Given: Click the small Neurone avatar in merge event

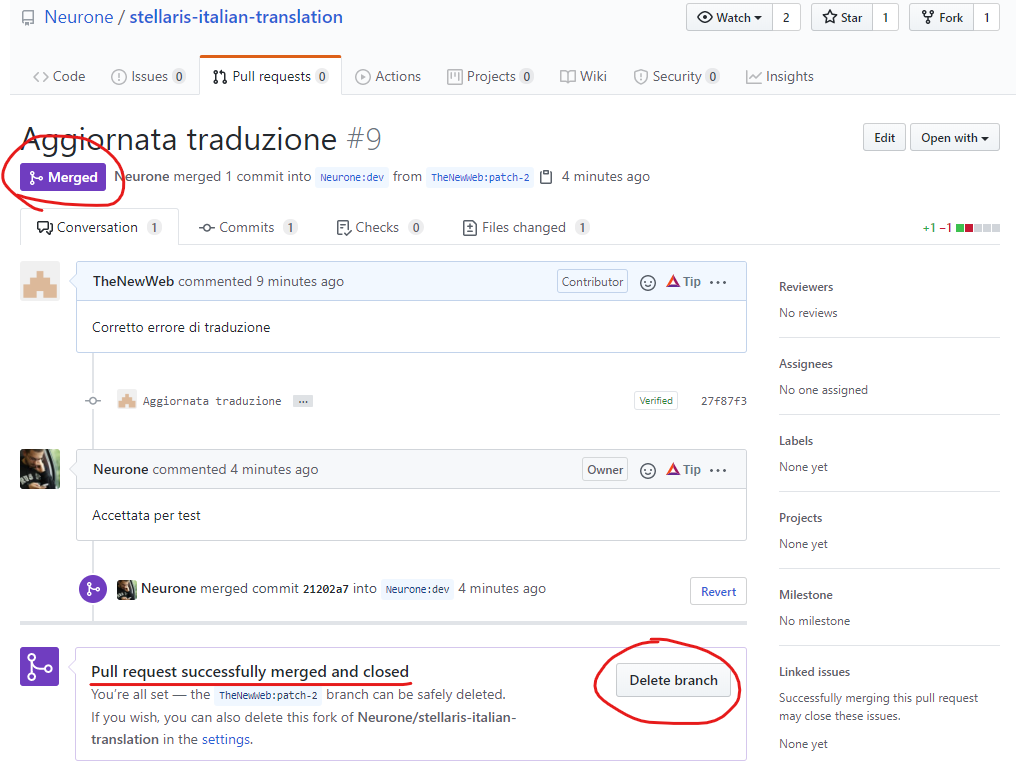Looking at the screenshot, I should coord(126,589).
